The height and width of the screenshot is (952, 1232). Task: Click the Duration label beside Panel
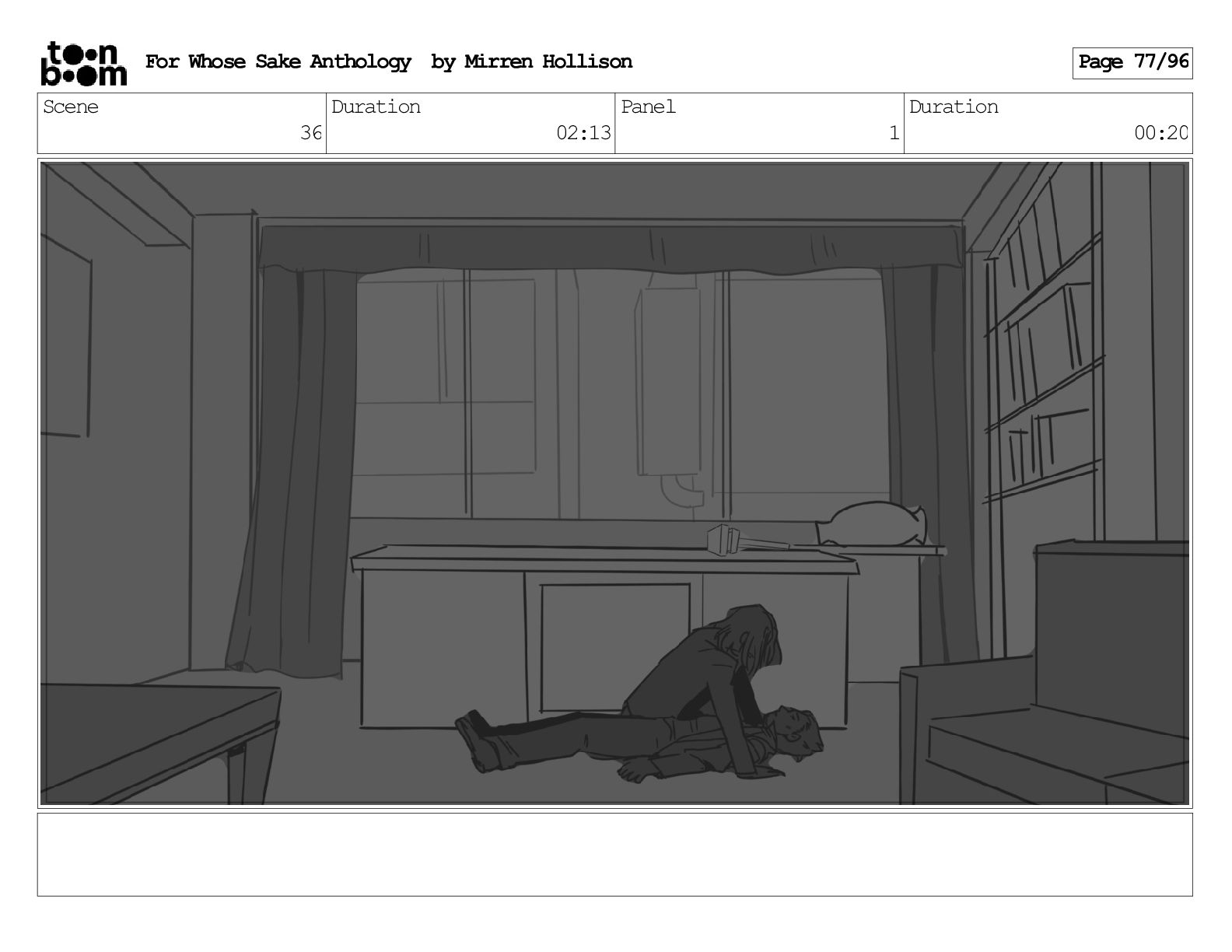[x=954, y=107]
